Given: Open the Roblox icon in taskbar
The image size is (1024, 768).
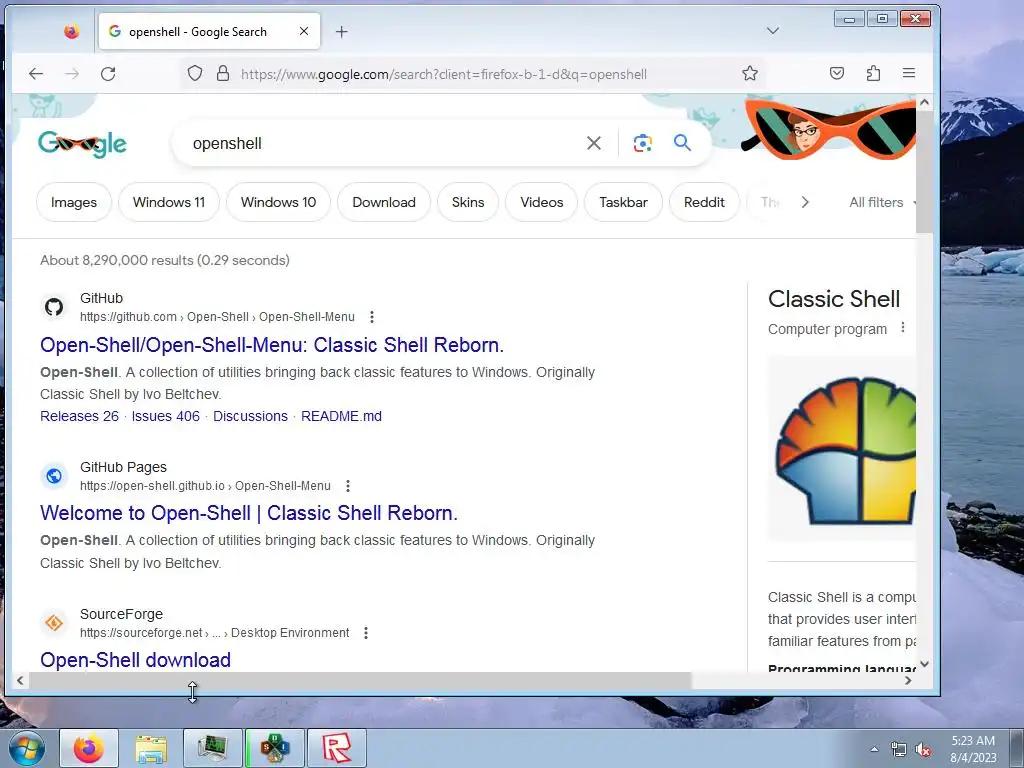Looking at the screenshot, I should (337, 748).
